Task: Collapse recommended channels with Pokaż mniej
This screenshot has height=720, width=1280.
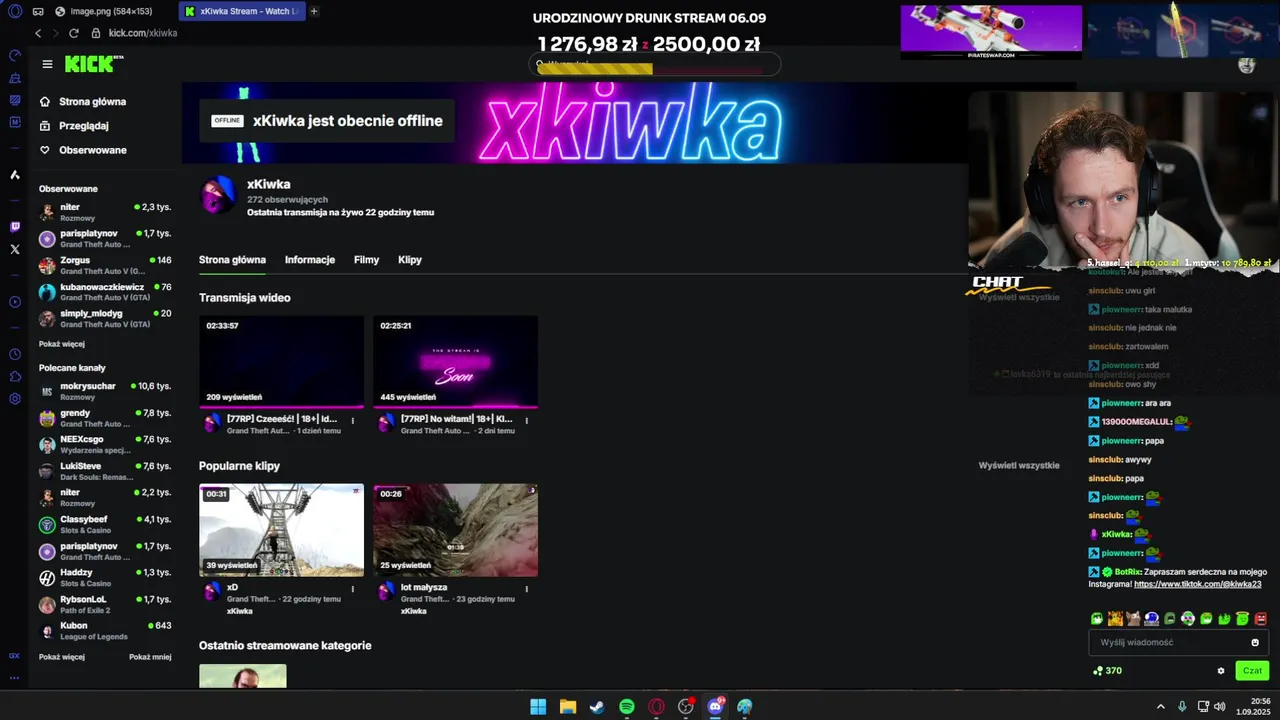Action: pyautogui.click(x=150, y=657)
